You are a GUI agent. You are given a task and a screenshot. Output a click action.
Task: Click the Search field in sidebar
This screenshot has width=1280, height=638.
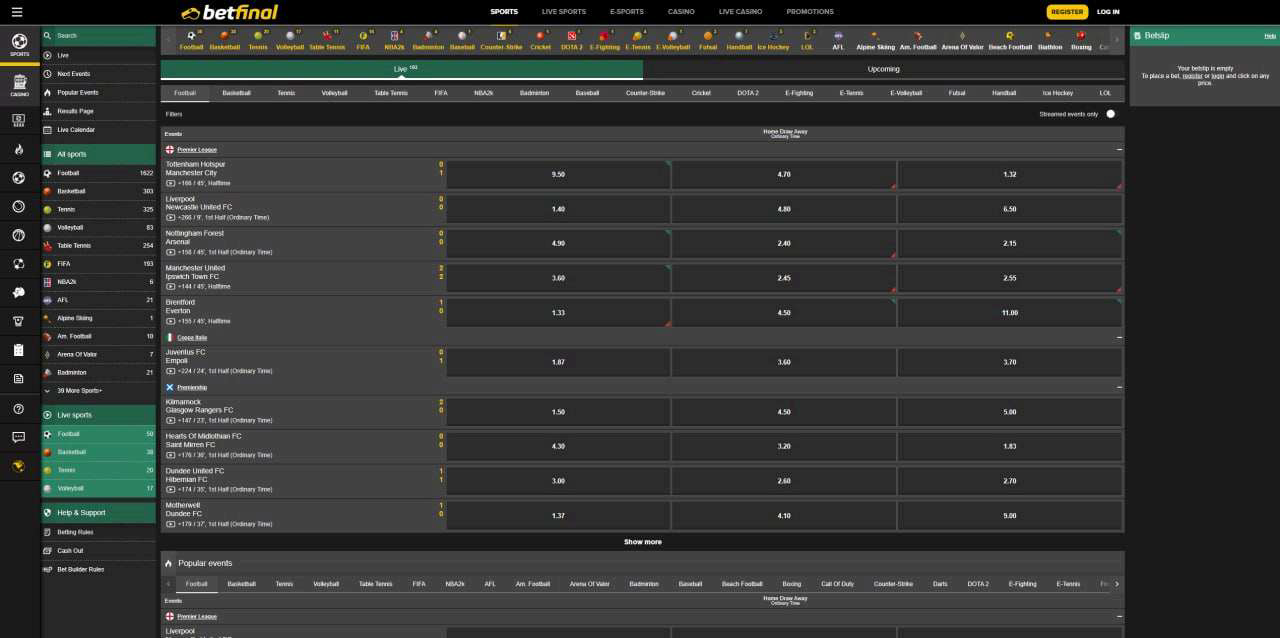pos(98,36)
